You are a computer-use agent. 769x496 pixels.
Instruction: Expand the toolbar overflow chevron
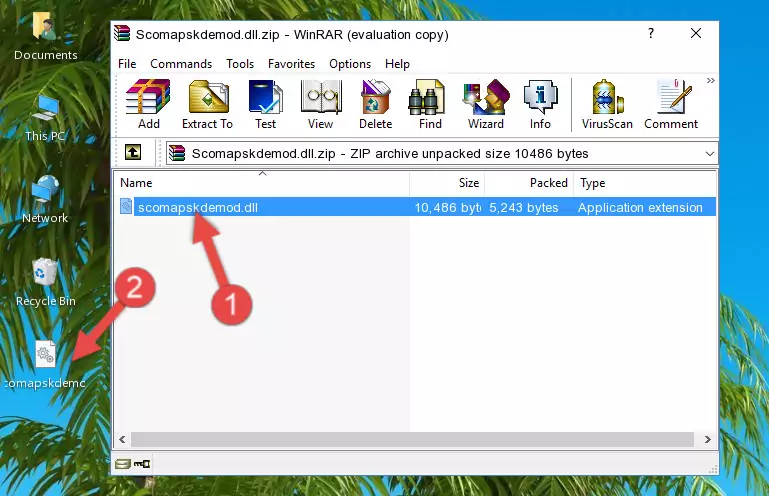tap(710, 80)
